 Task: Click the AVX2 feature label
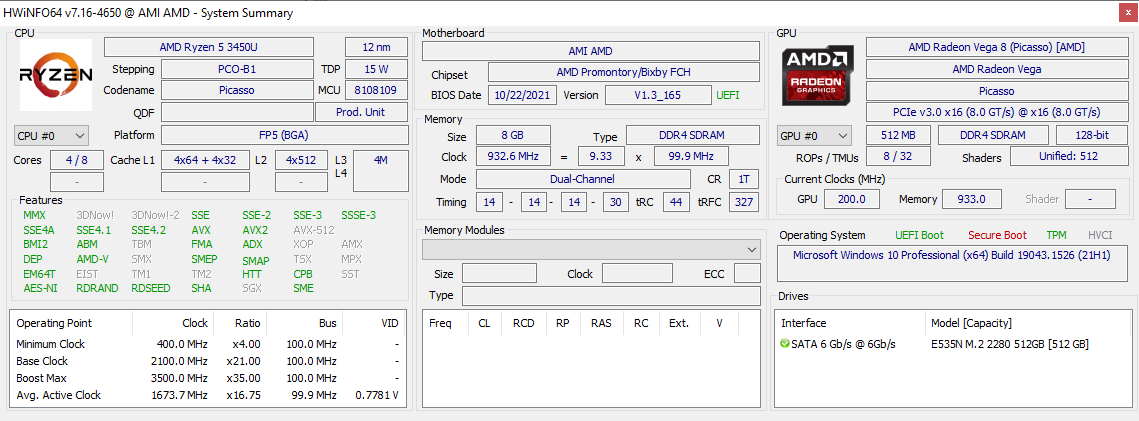256,230
